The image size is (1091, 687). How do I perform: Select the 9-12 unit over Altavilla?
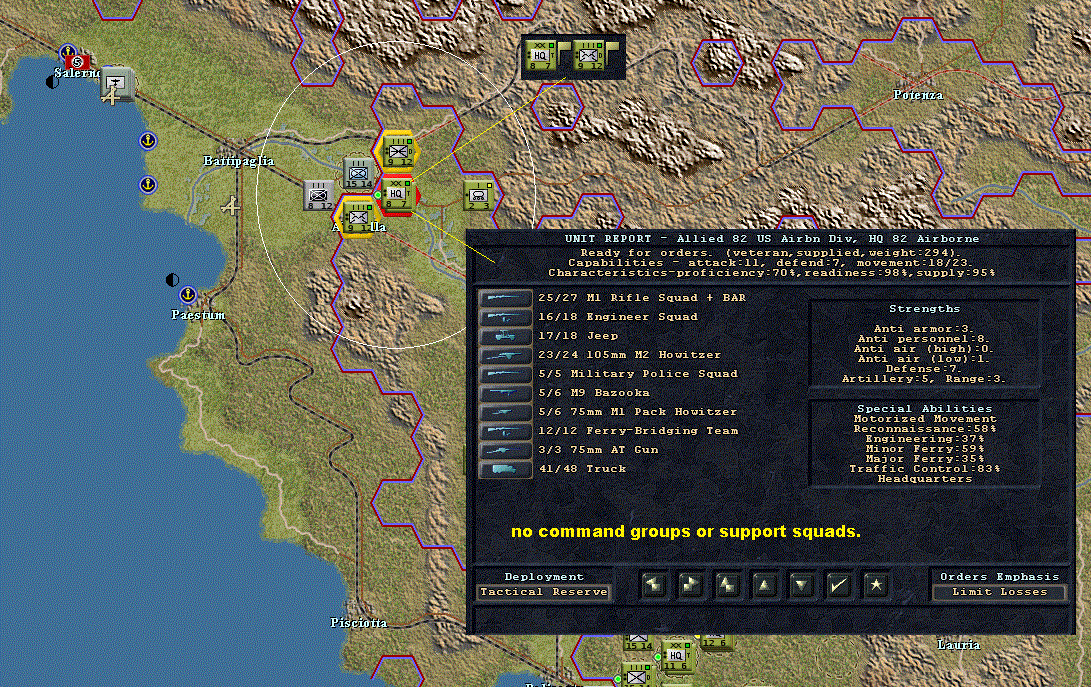[359, 216]
